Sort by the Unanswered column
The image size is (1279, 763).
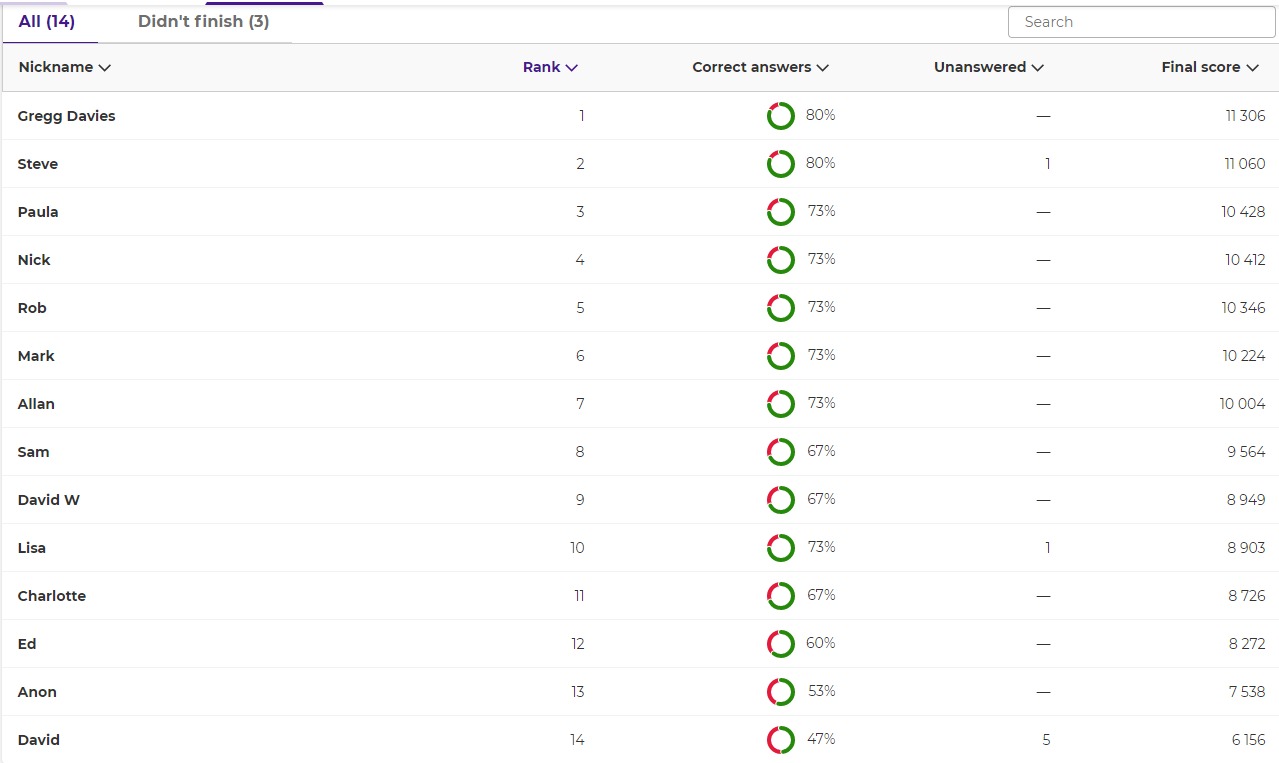[989, 68]
